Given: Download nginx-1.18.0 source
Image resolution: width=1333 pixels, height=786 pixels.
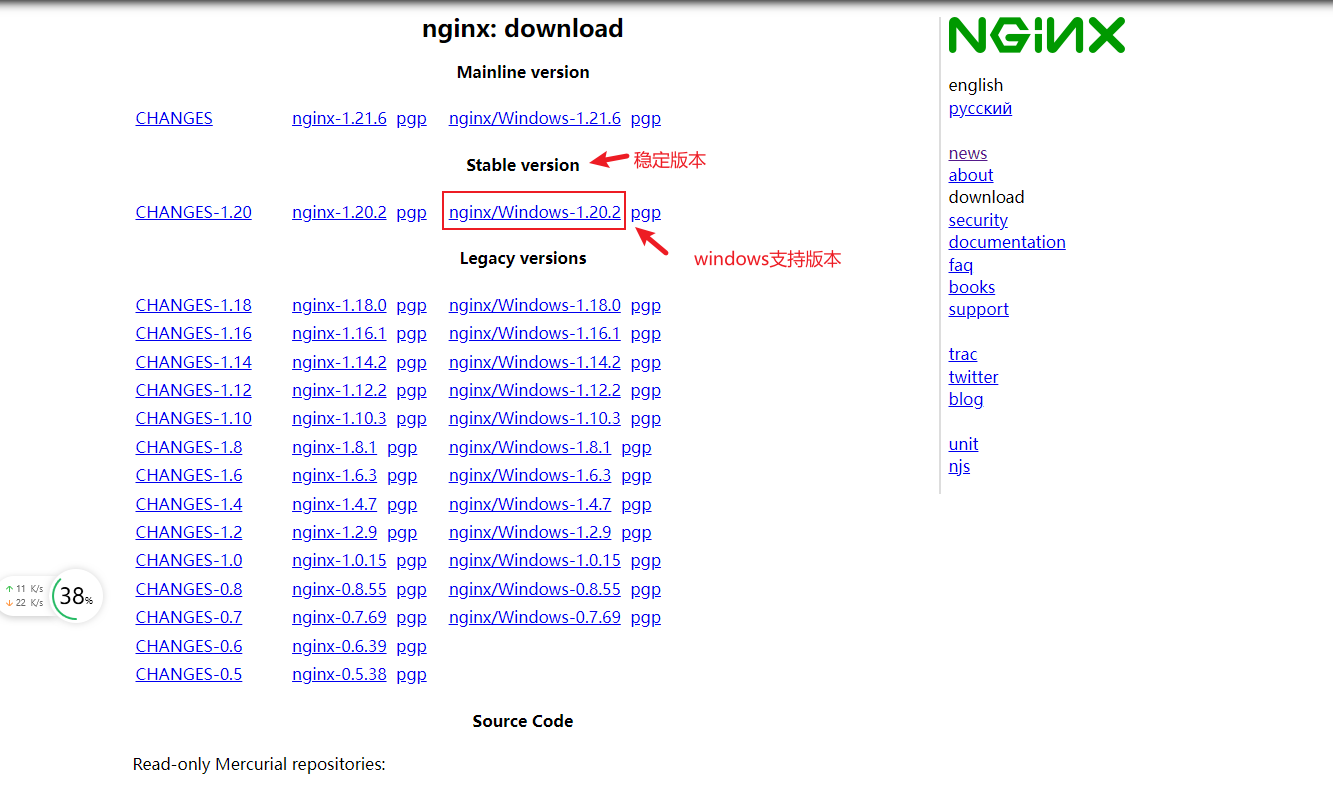Looking at the screenshot, I should click(x=339, y=305).
